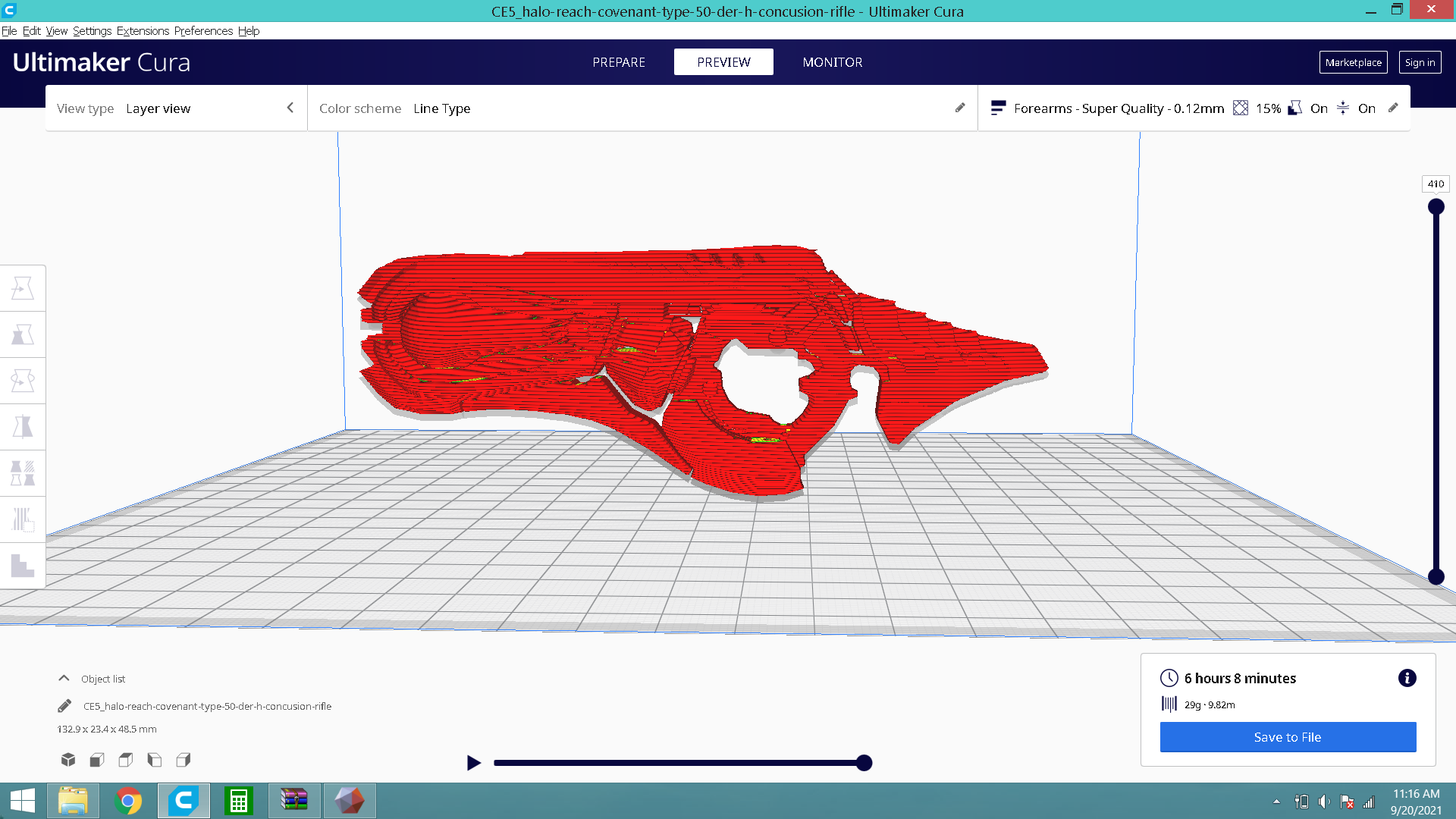Collapse the Object list panel
The height and width of the screenshot is (819, 1456).
click(64, 679)
